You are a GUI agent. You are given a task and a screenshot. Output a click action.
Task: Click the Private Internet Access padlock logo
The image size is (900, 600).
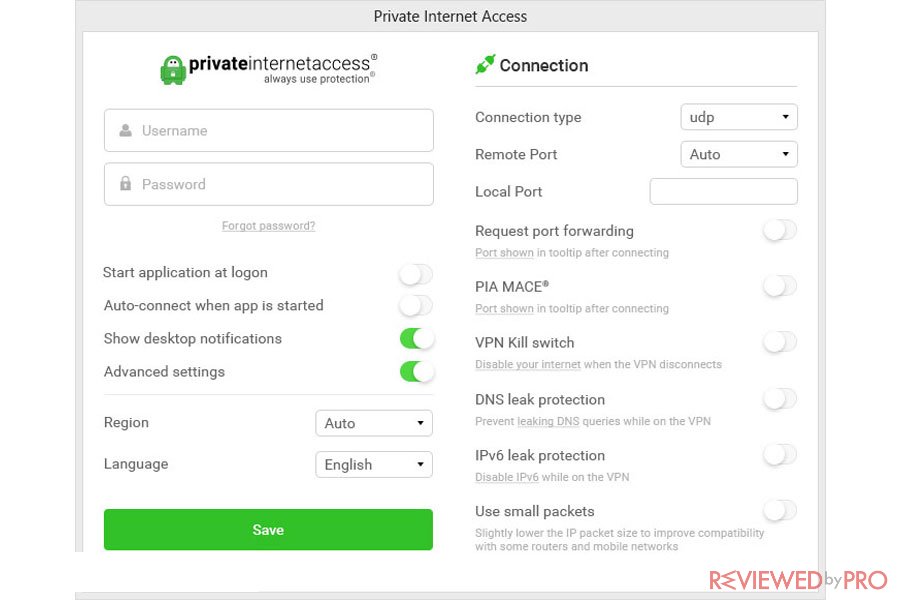[173, 70]
